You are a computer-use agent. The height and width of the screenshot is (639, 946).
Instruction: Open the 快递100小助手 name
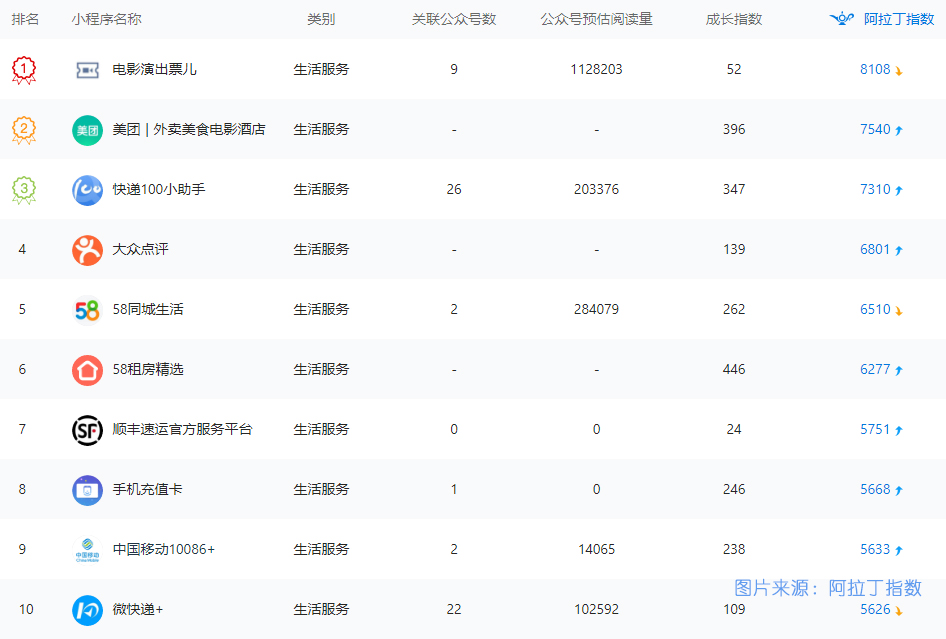coord(159,189)
